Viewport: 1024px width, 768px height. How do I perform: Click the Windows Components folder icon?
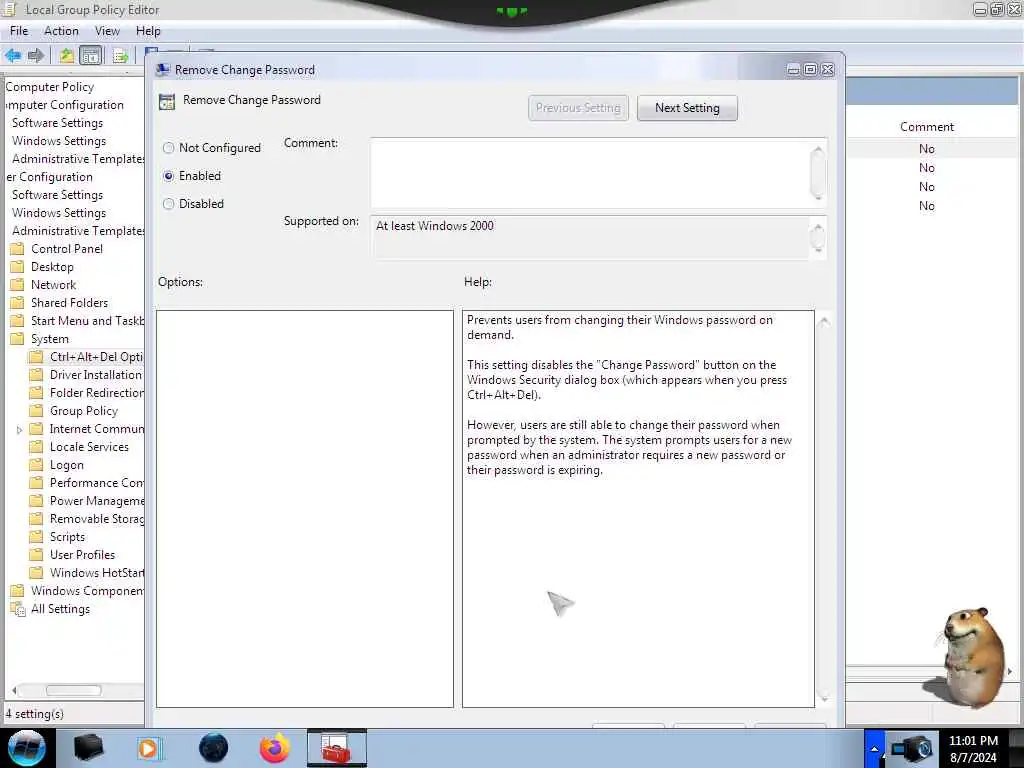click(x=18, y=590)
